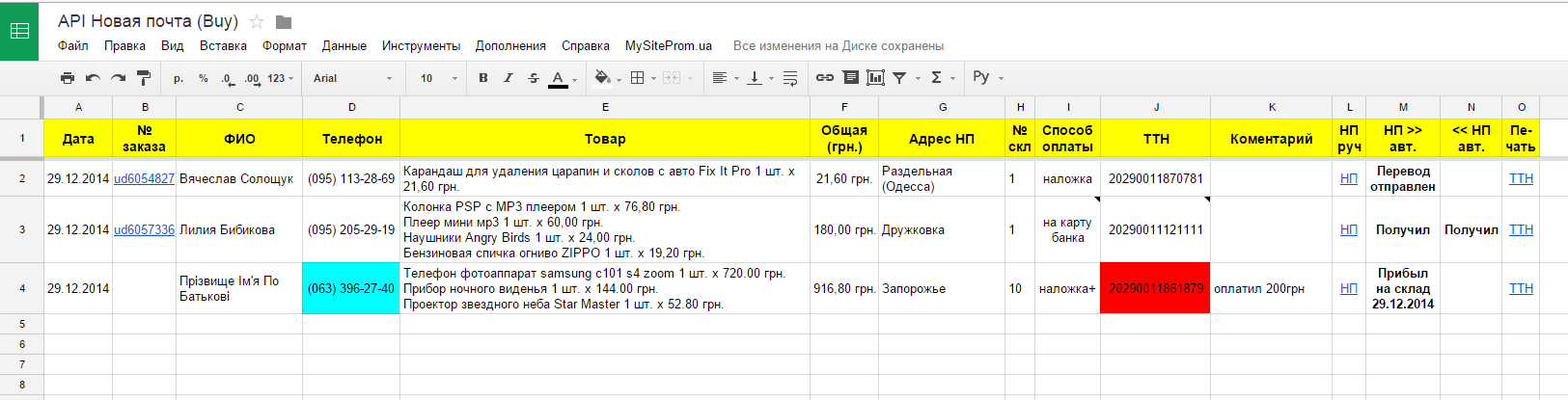Click the document title API Новая почта (Buy)
Screen dimensions: 1568x400
[x=148, y=21]
